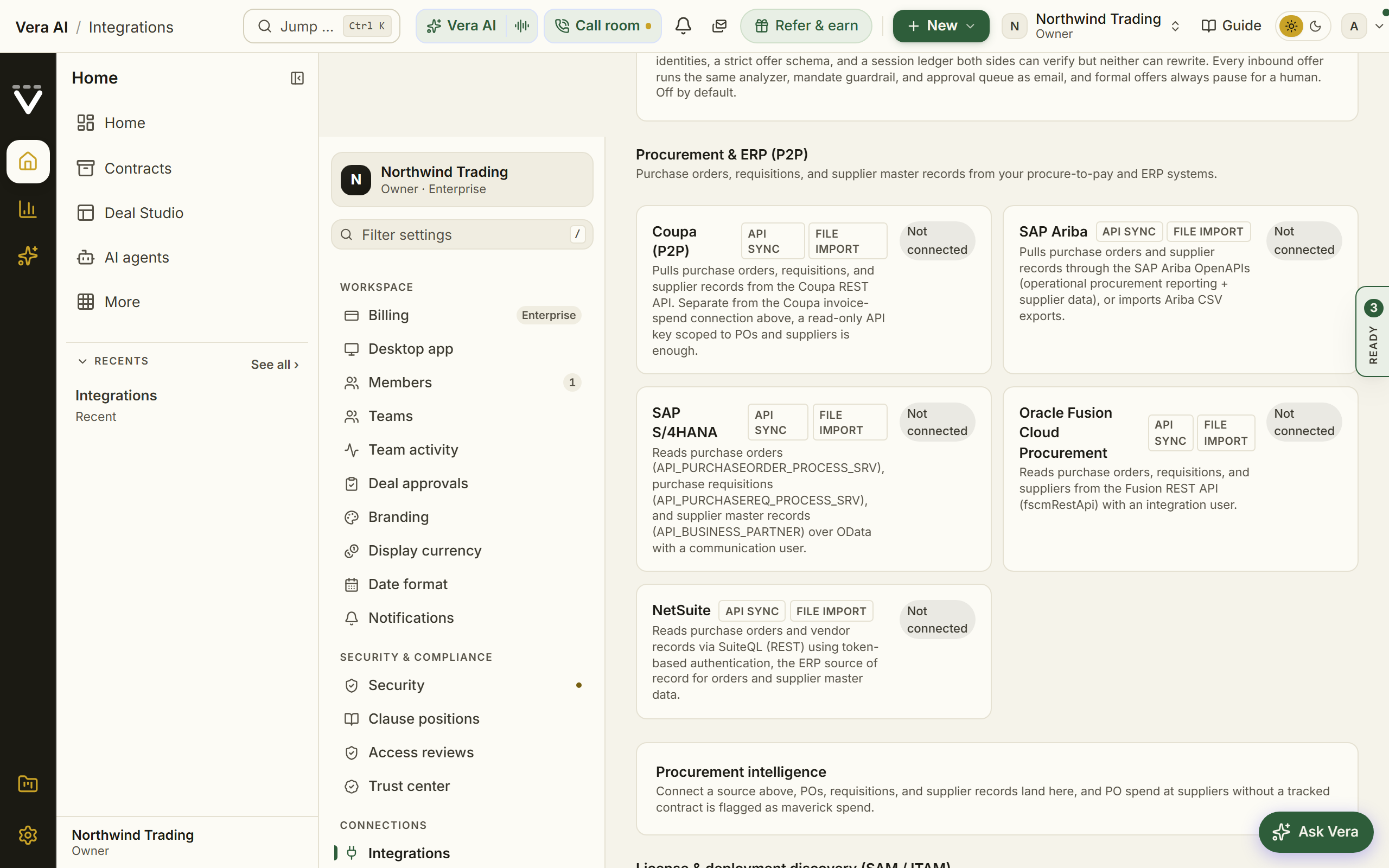Click the Vera logo in the left rail
Image resolution: width=1389 pixels, height=868 pixels.
pos(28,99)
